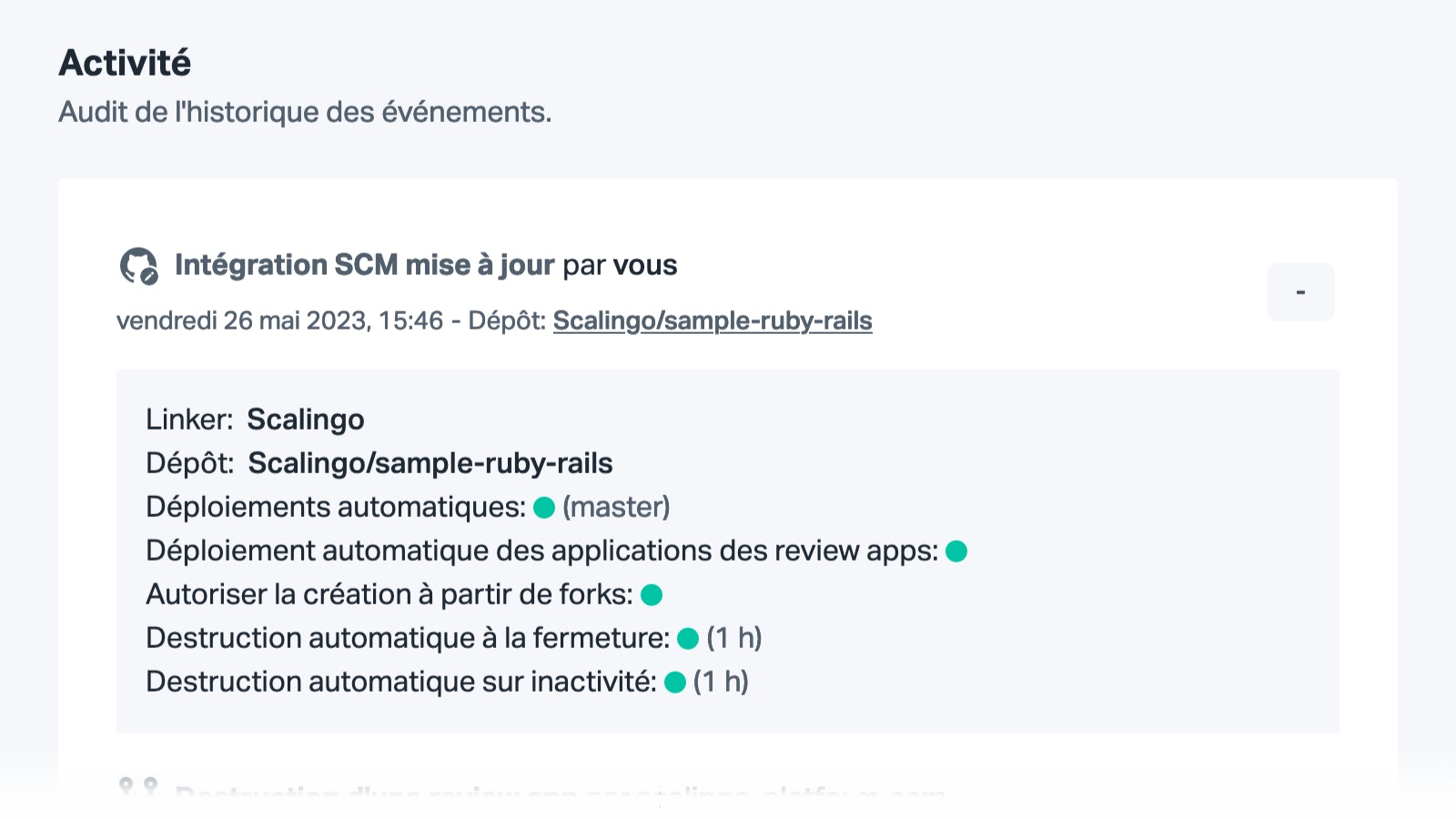Collapse the event details with minus button

(1300, 292)
